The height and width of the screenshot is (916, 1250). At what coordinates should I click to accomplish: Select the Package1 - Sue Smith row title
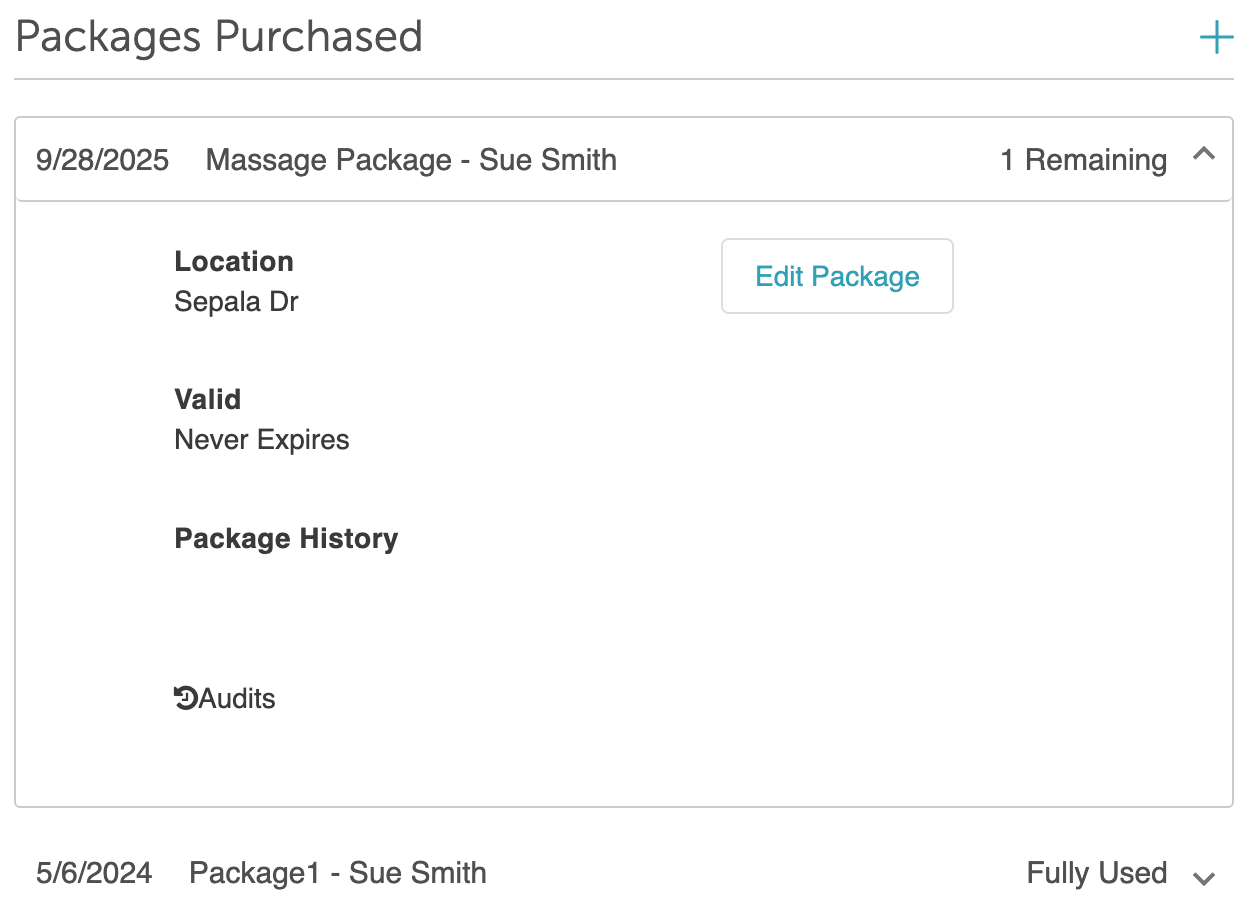[x=338, y=873]
